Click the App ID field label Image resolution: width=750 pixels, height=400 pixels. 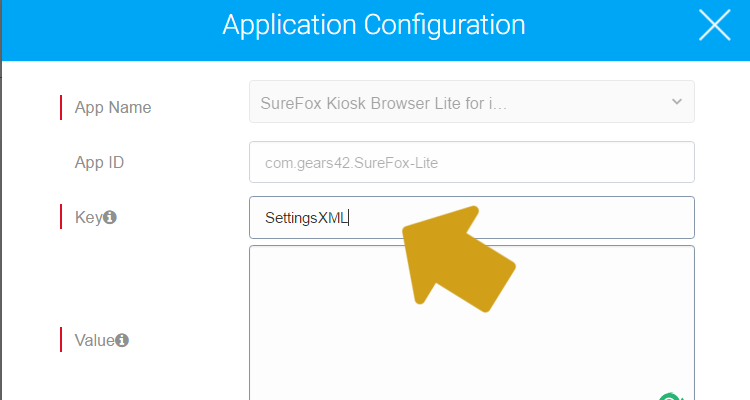click(x=99, y=162)
